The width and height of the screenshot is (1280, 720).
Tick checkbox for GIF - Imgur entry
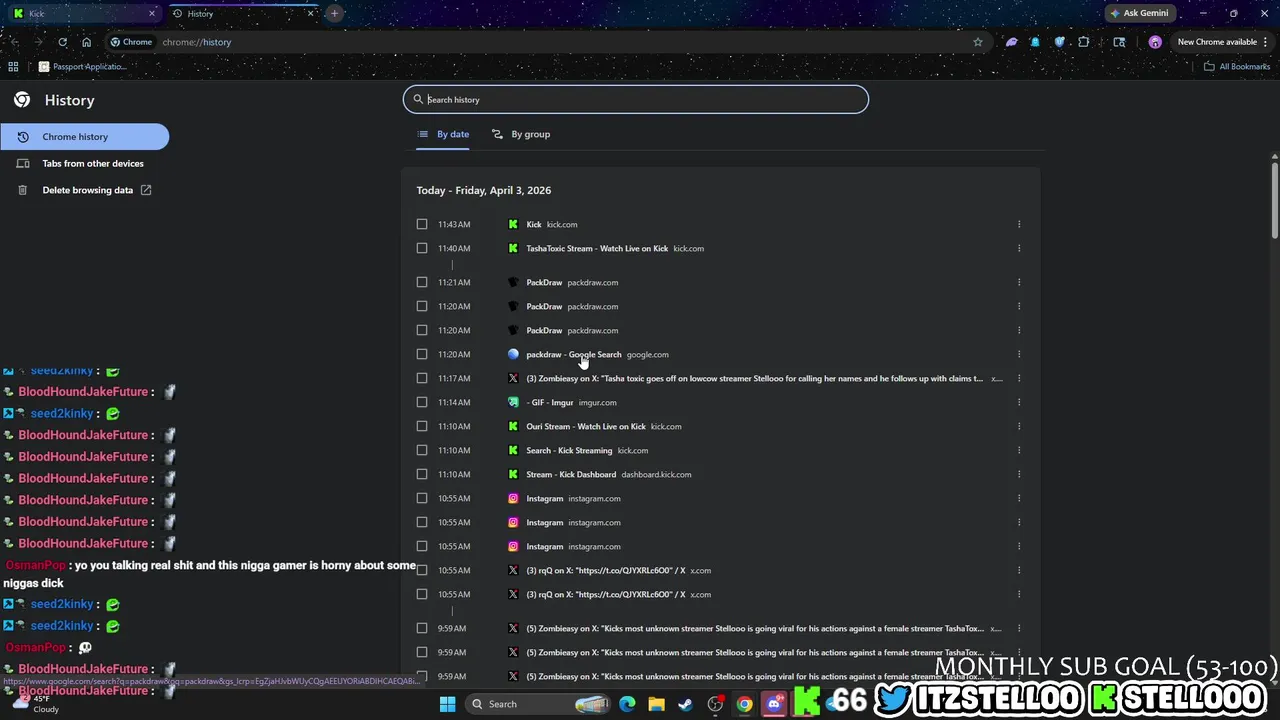coord(422,402)
